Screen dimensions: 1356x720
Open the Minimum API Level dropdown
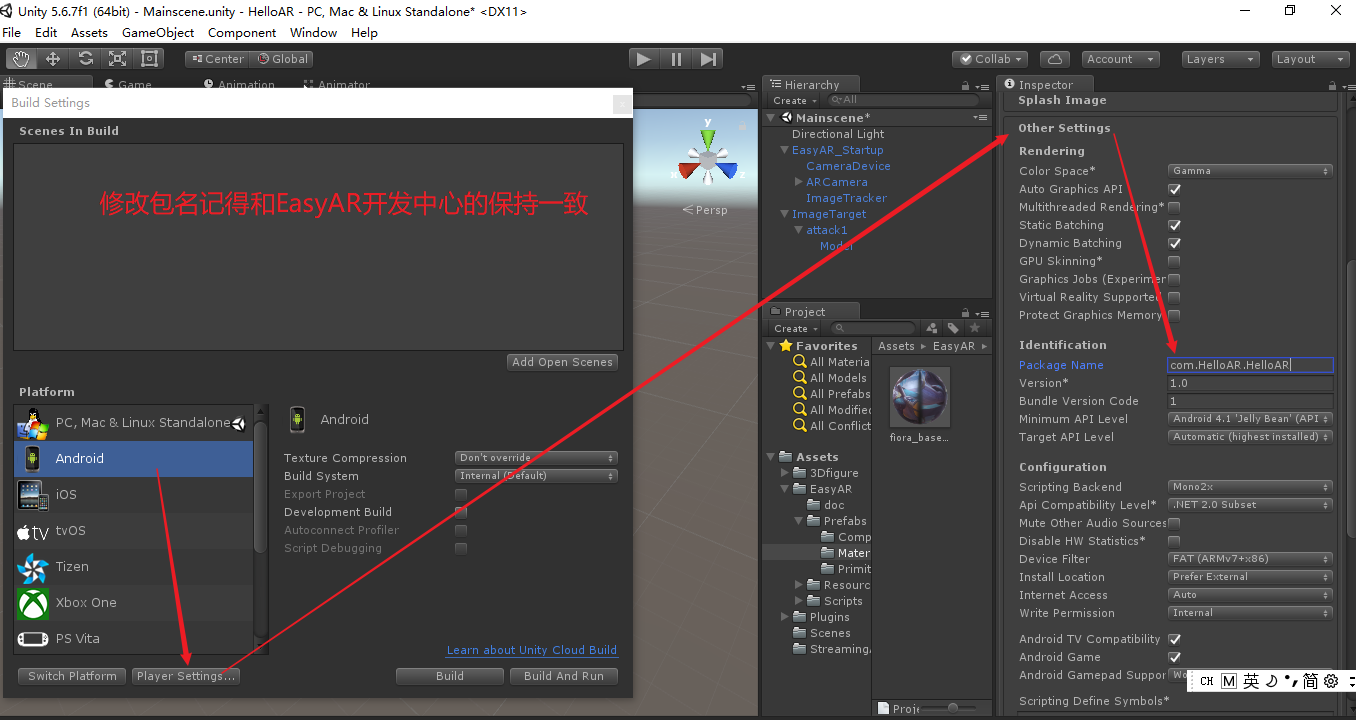pyautogui.click(x=1250, y=419)
